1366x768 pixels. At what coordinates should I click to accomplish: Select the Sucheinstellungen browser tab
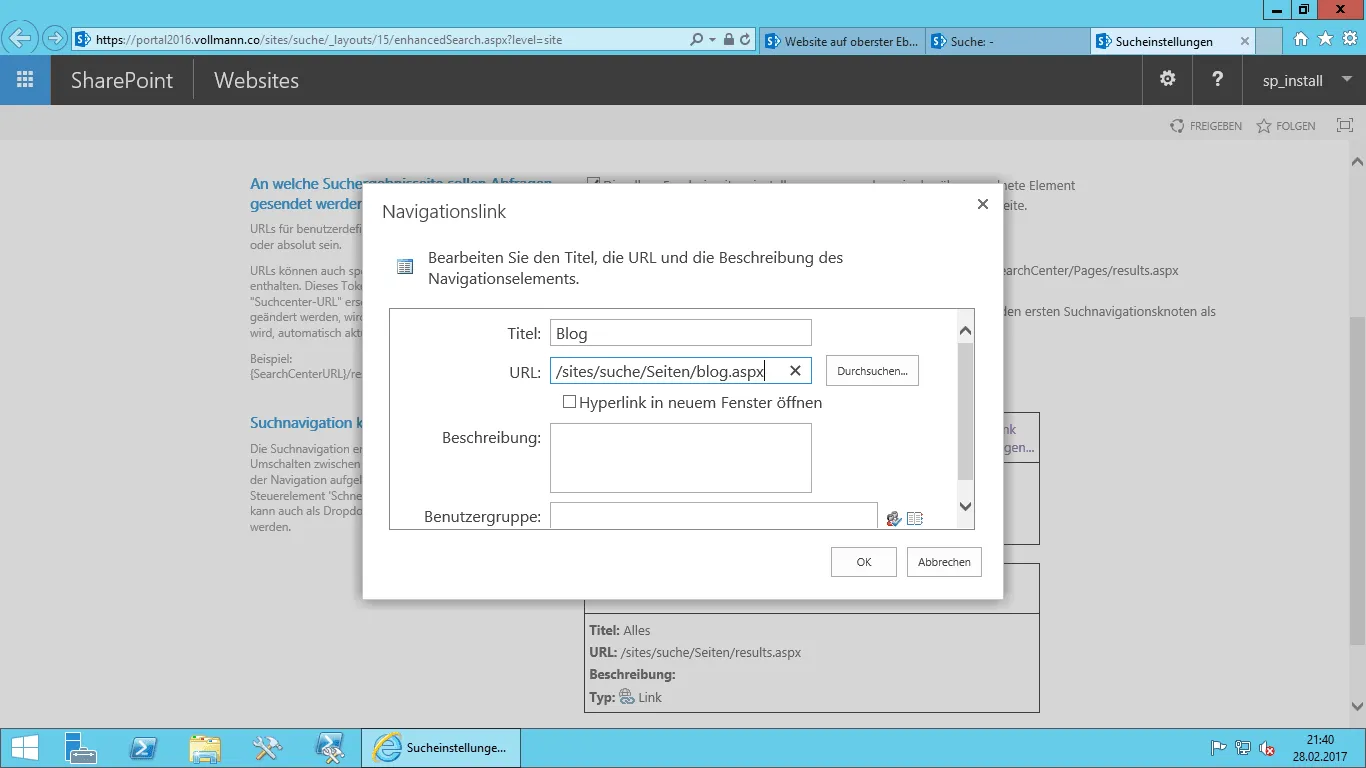pyautogui.click(x=1164, y=41)
